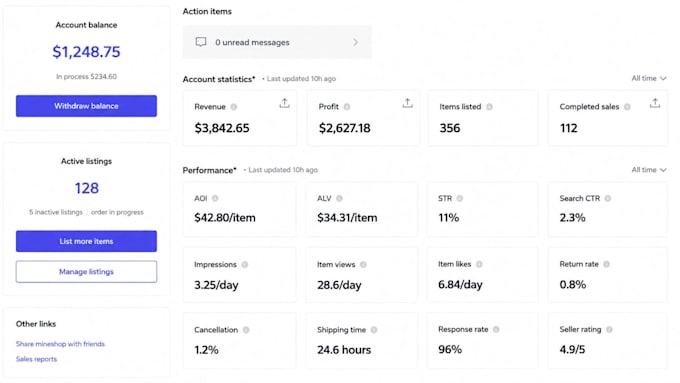Image resolution: width=680 pixels, height=383 pixels.
Task: Export Revenue data with the share icon
Action: tap(284, 103)
